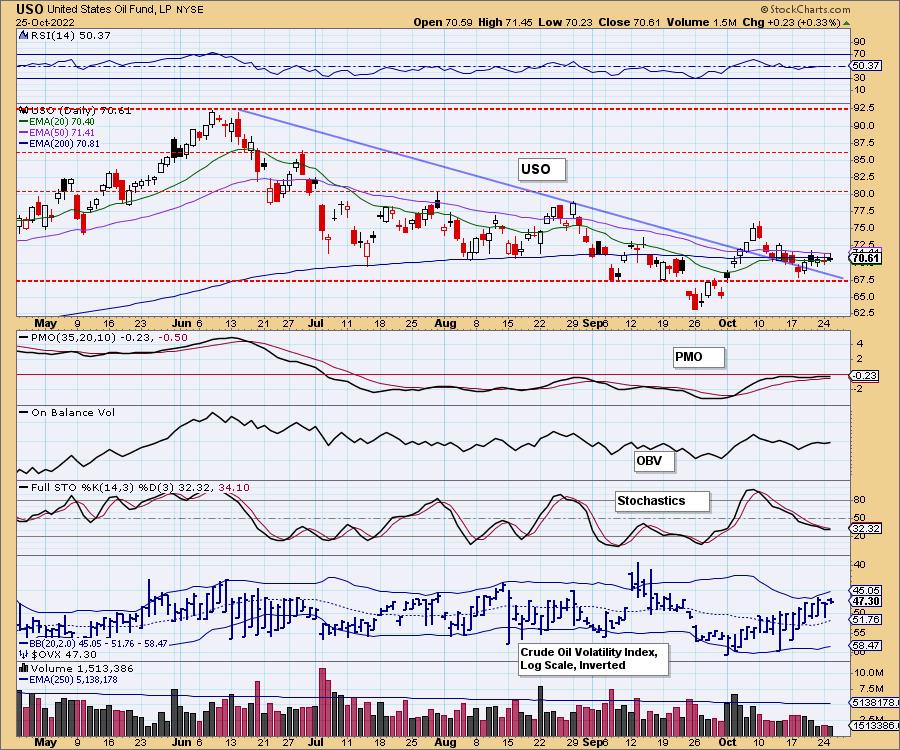The height and width of the screenshot is (750, 900).
Task: Click the Open 70.59 header value
Action: 443,22
